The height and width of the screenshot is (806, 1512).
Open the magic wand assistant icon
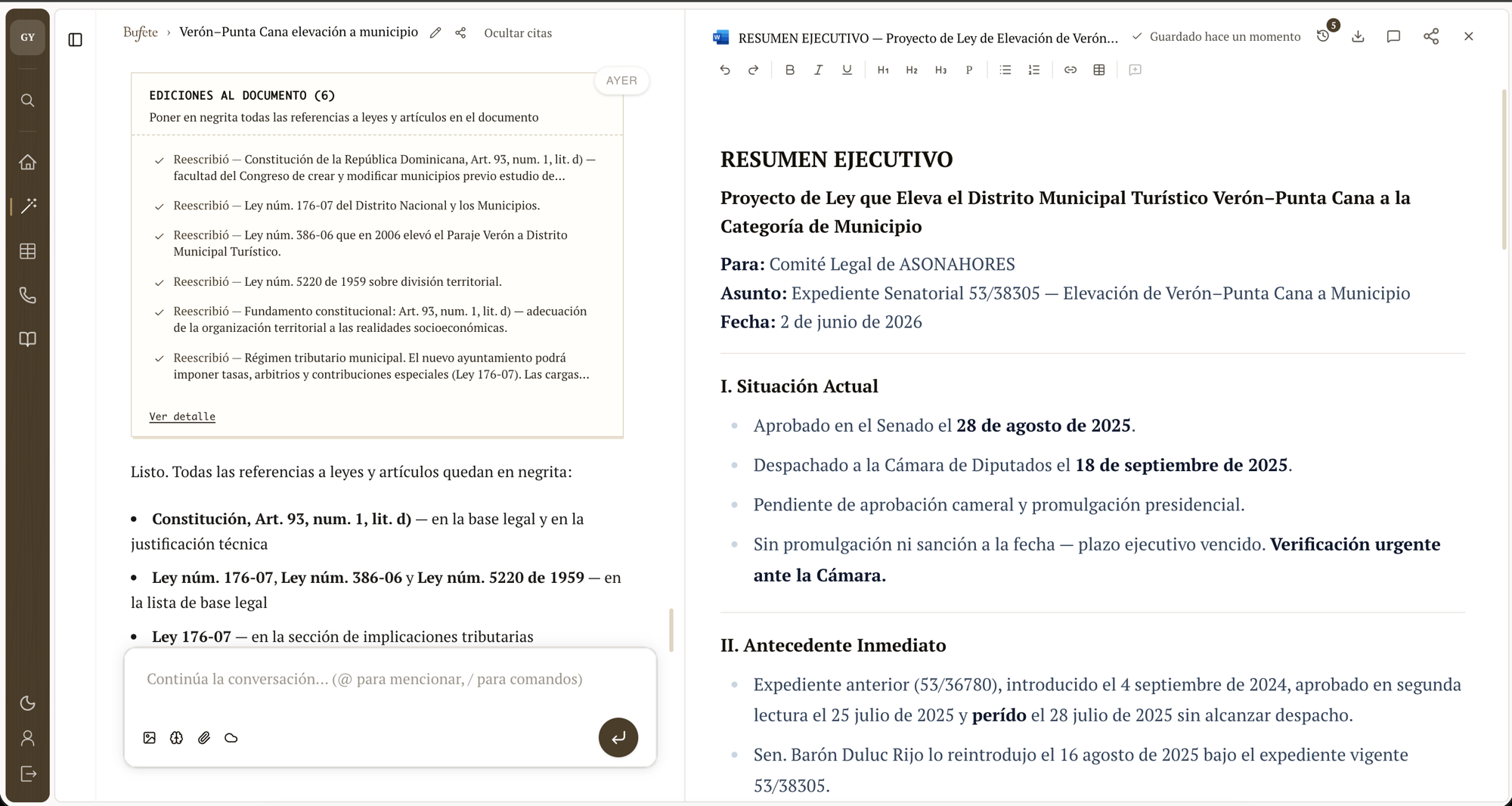[x=29, y=206]
